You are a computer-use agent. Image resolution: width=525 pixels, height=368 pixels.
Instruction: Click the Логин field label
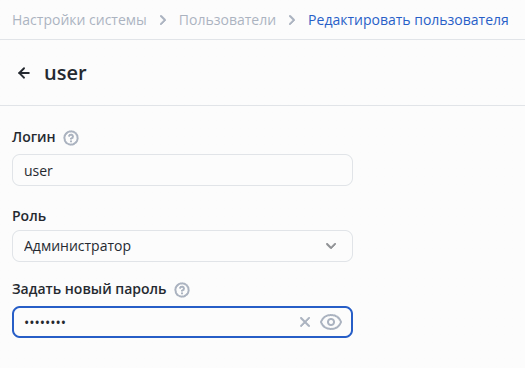(x=33, y=137)
